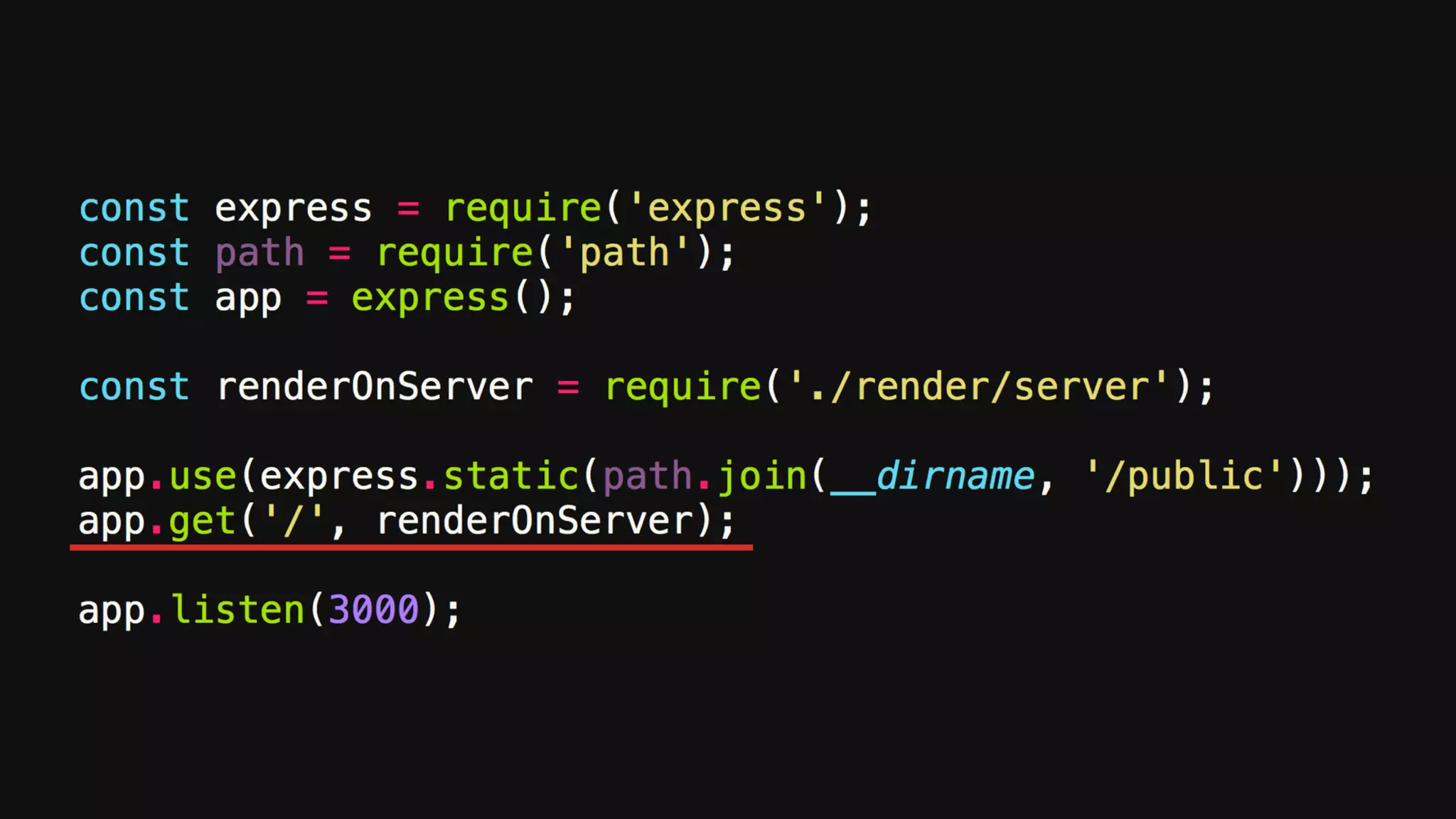Click the red underline beneath app.get line
Viewport: 1456px width, 819px height.
tap(411, 547)
